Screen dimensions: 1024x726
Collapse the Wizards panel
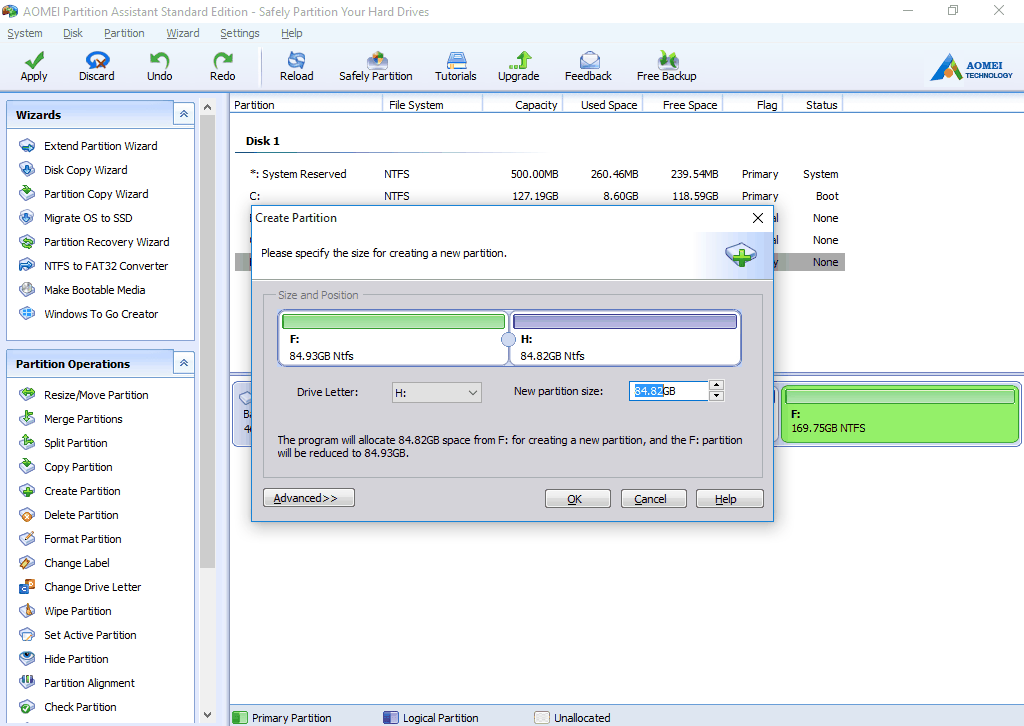184,114
